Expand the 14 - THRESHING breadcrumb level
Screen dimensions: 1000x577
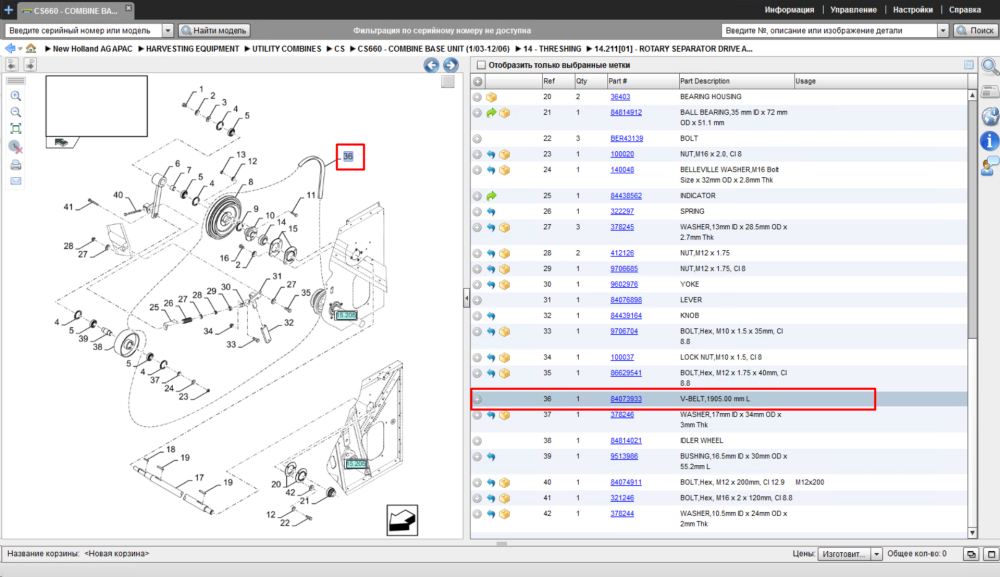tap(518, 49)
